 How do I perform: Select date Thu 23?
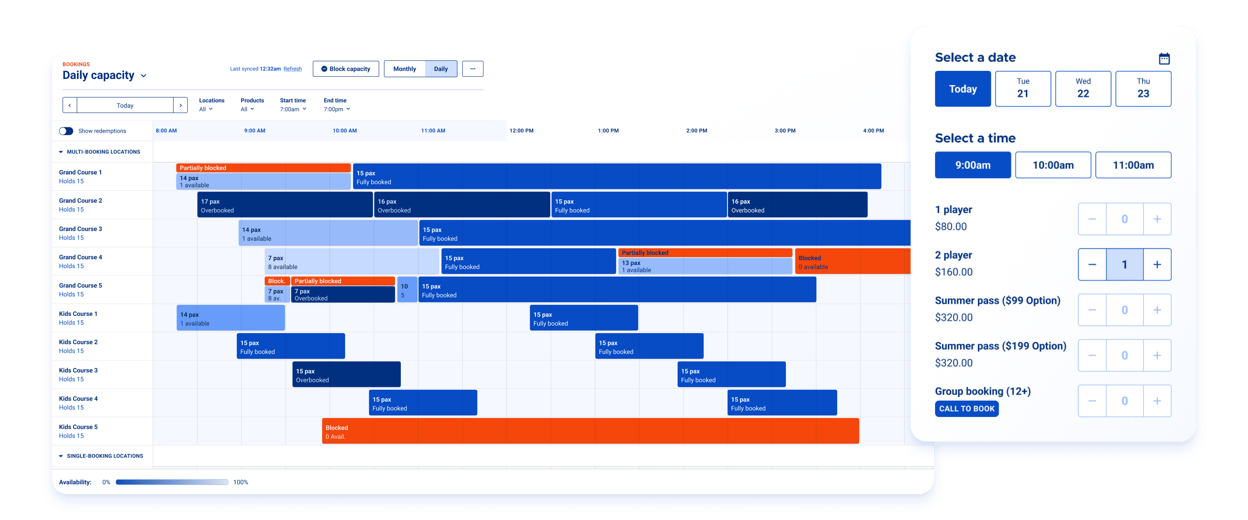(x=1143, y=89)
